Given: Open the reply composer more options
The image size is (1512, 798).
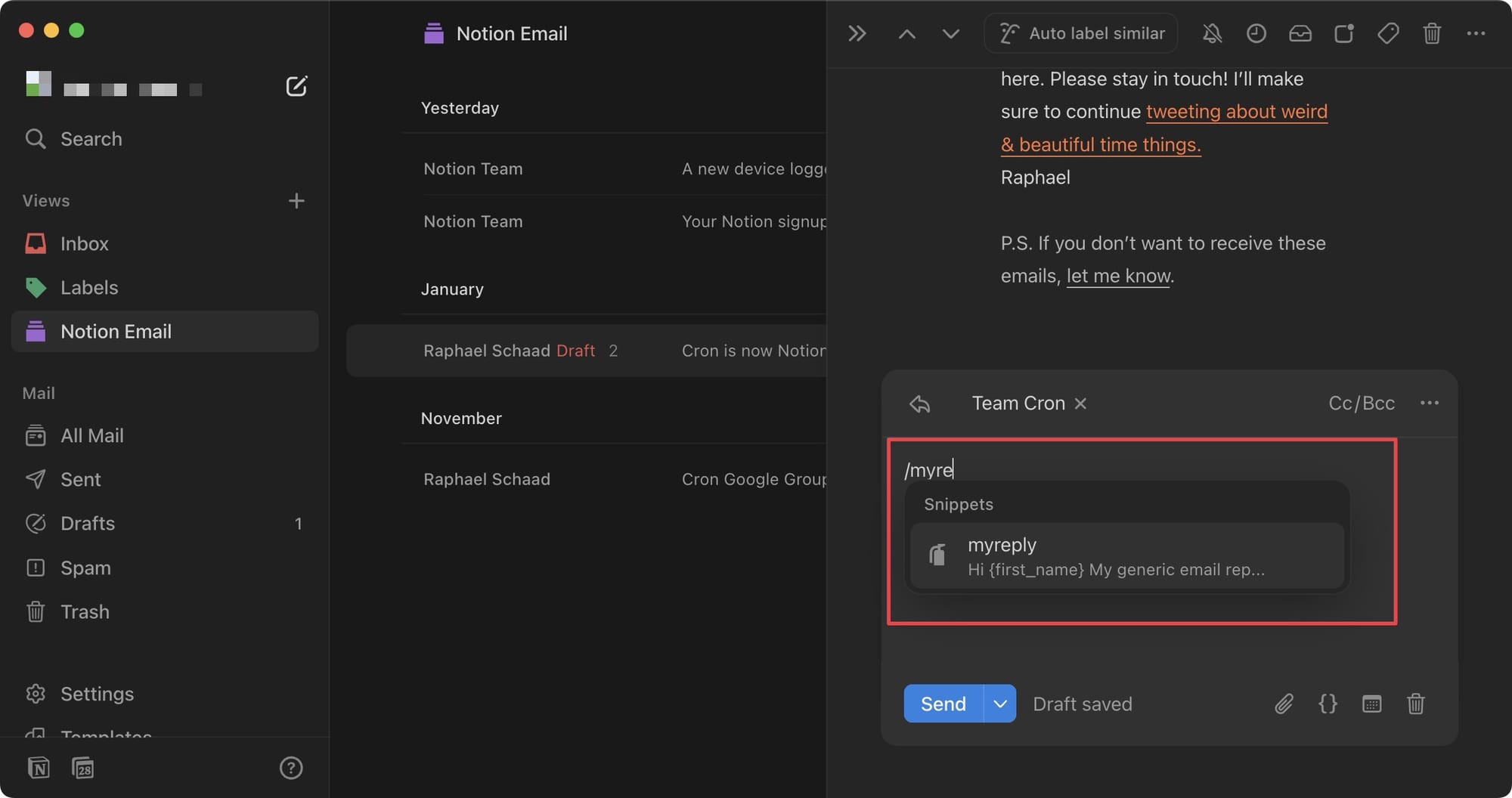Looking at the screenshot, I should pyautogui.click(x=1430, y=403).
